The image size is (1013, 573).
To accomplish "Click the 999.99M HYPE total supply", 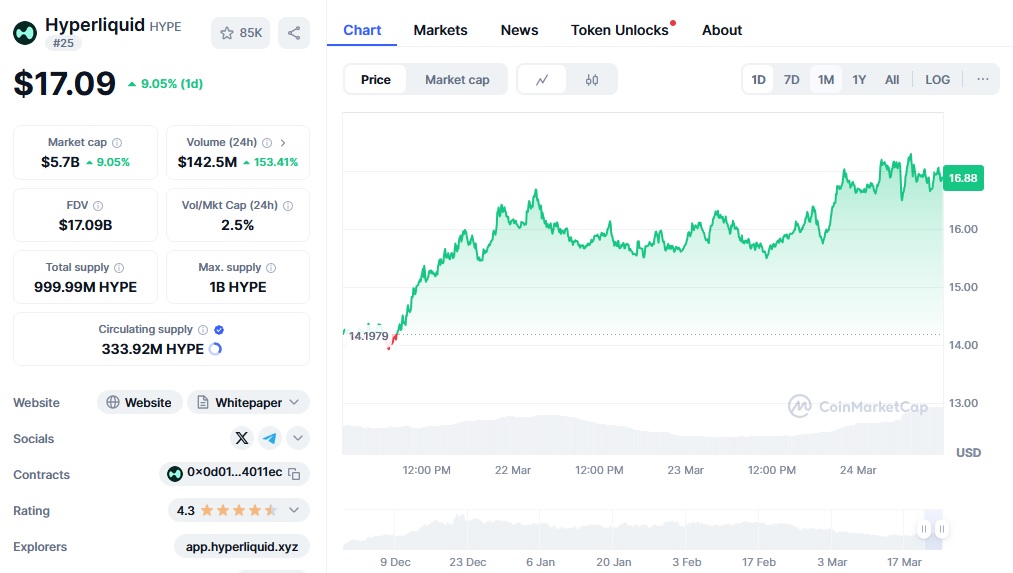I will point(85,287).
